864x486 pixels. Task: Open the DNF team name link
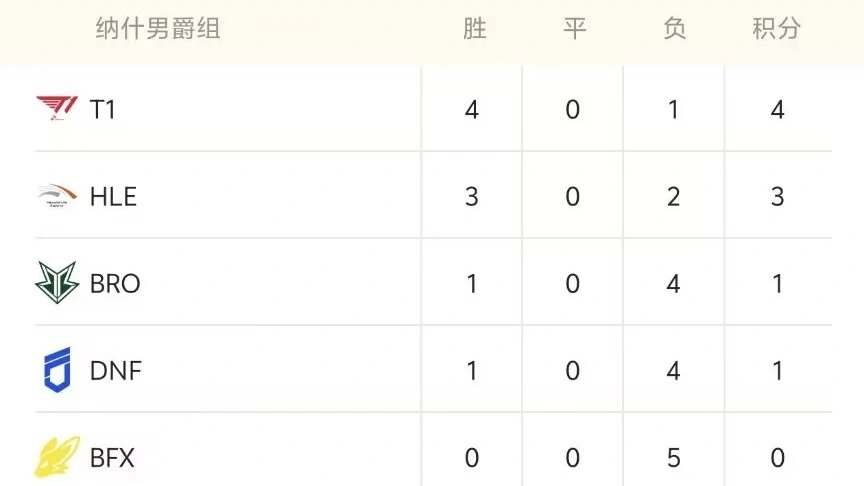tap(116, 371)
